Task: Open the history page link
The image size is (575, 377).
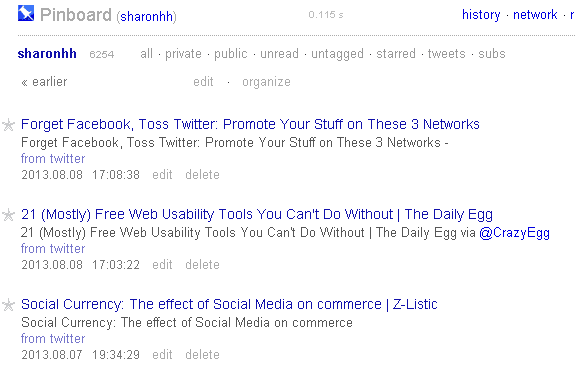Action: (x=481, y=15)
